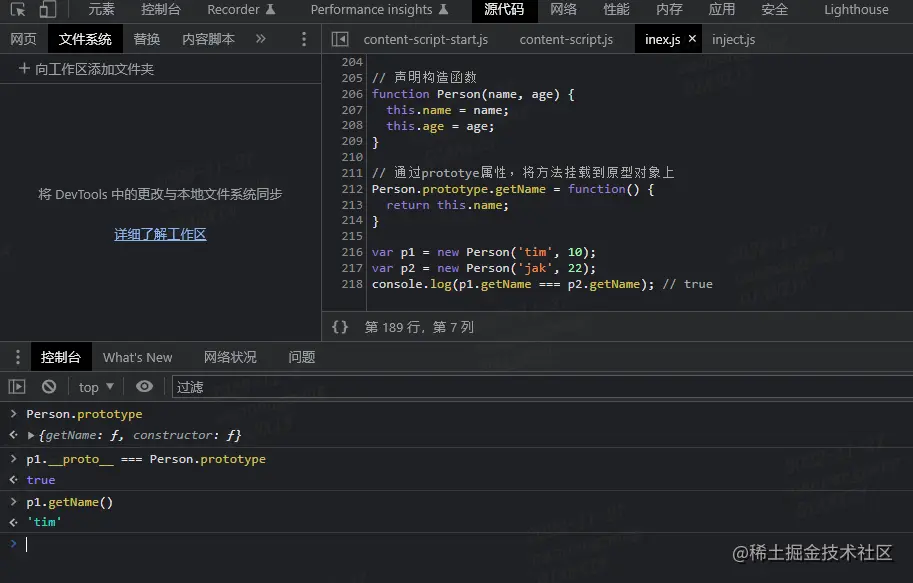Open the Performance insights tab
The width and height of the screenshot is (913, 583).
[x=379, y=9]
